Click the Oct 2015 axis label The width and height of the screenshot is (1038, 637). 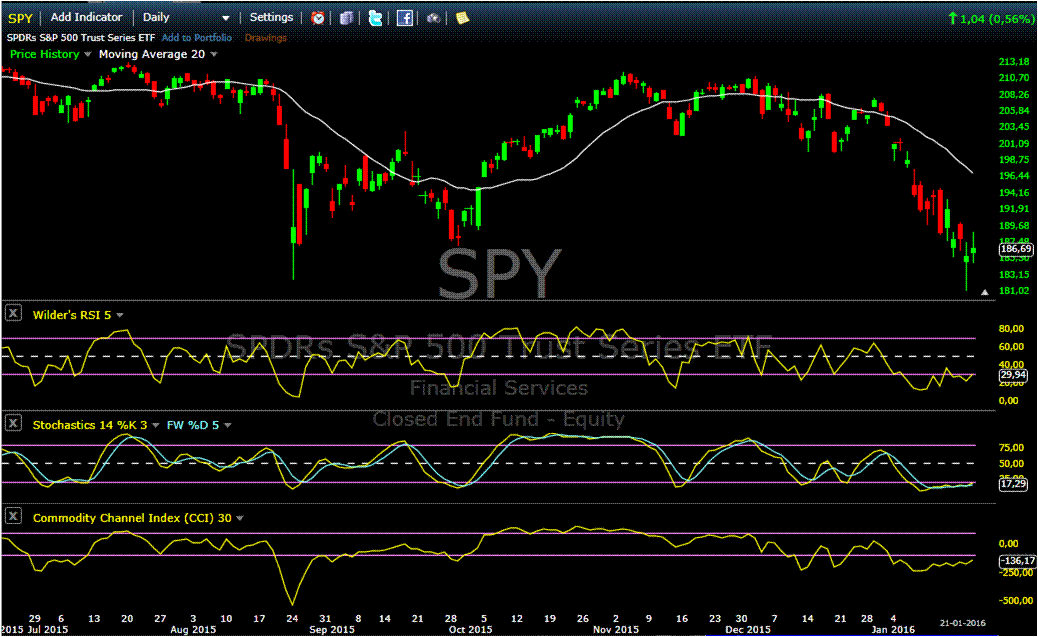[470, 629]
